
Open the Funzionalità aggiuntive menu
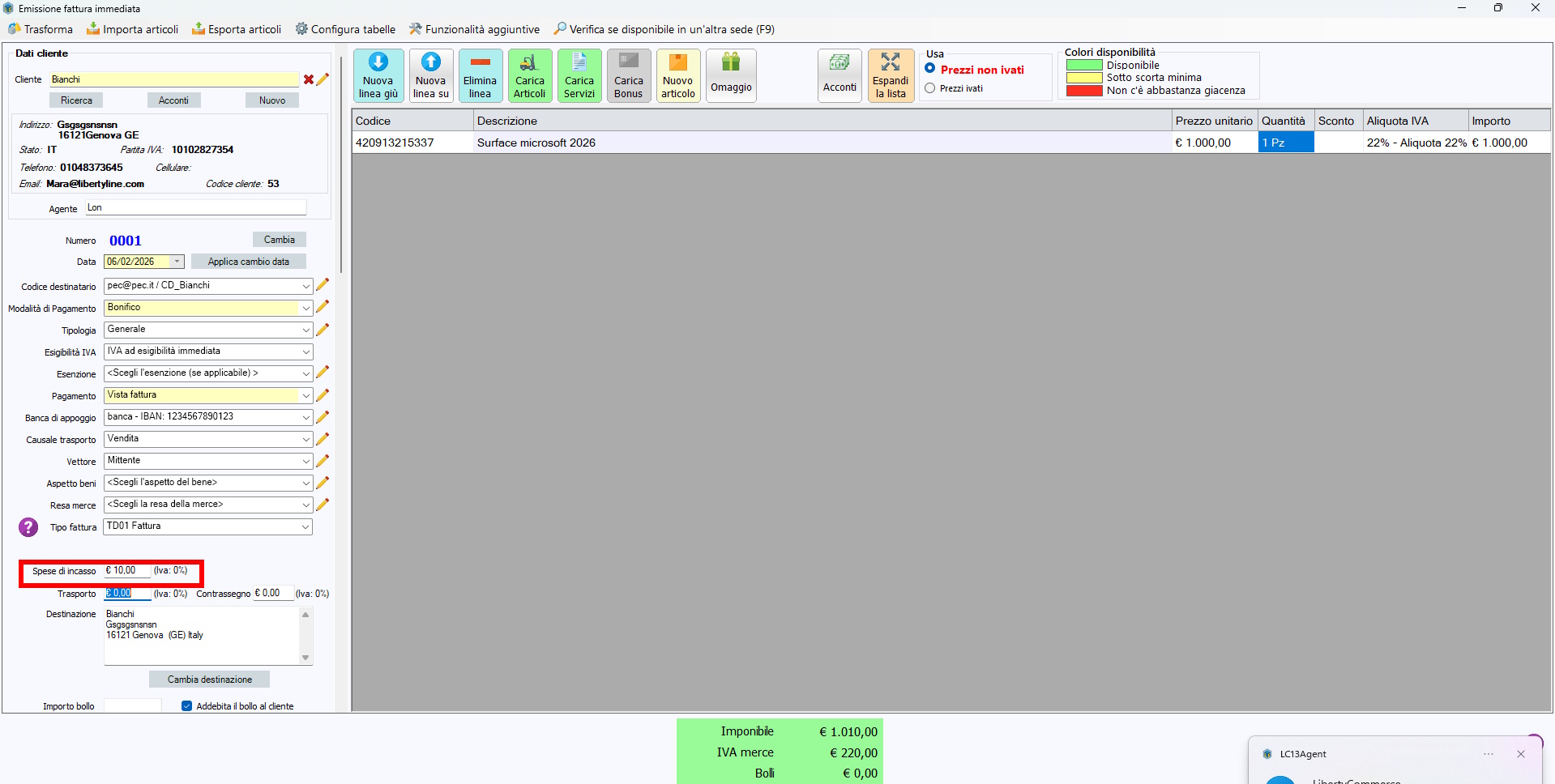pyautogui.click(x=474, y=29)
